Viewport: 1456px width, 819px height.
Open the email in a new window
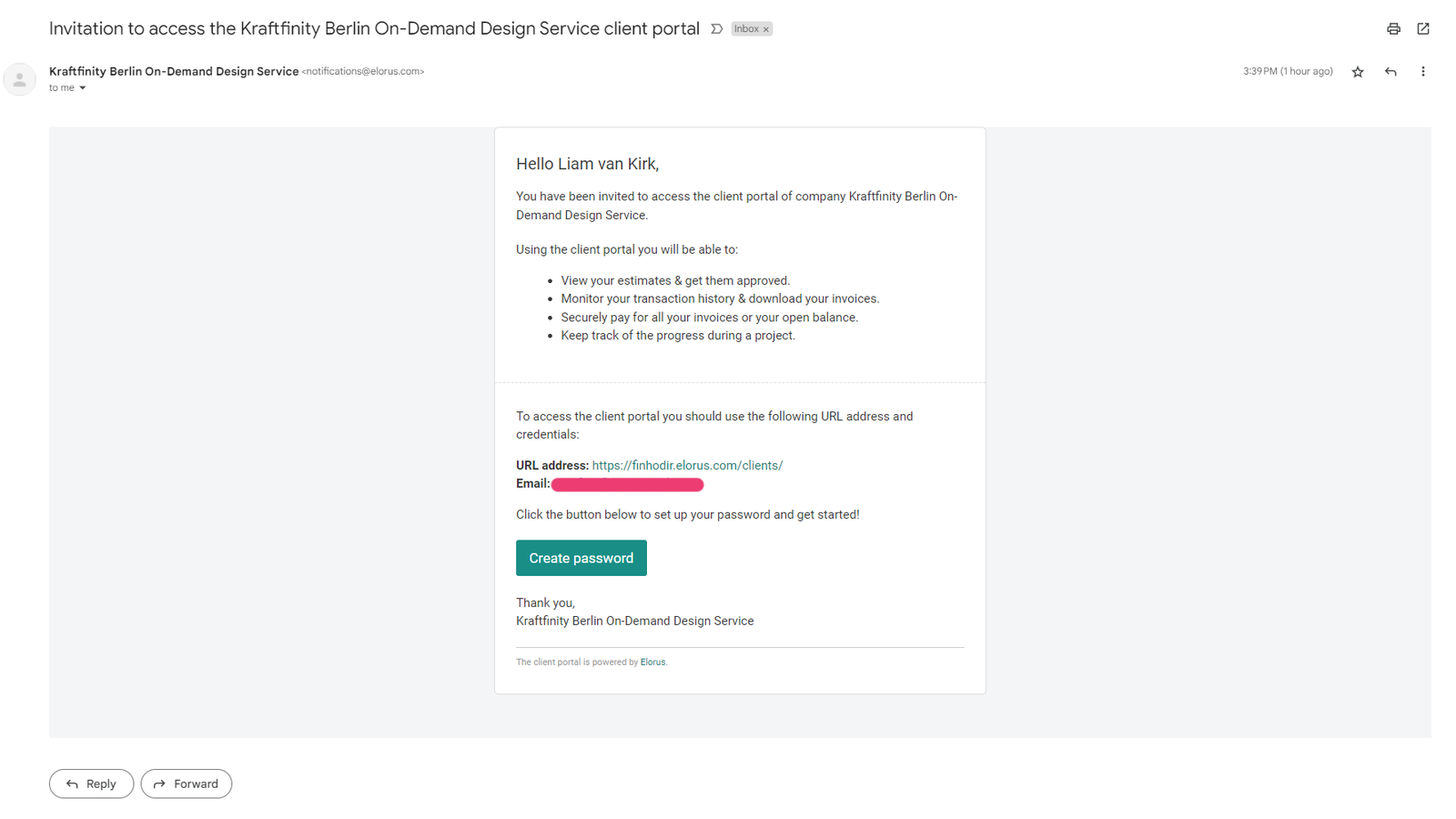pos(1423,29)
